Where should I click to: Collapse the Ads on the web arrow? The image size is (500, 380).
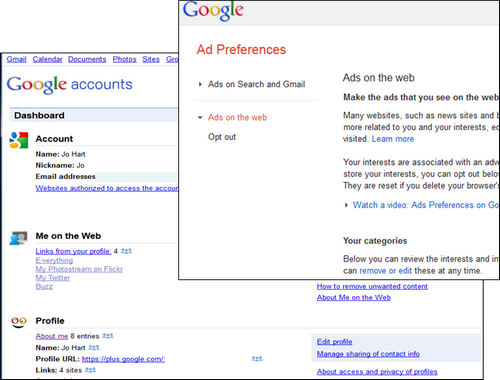pos(200,117)
